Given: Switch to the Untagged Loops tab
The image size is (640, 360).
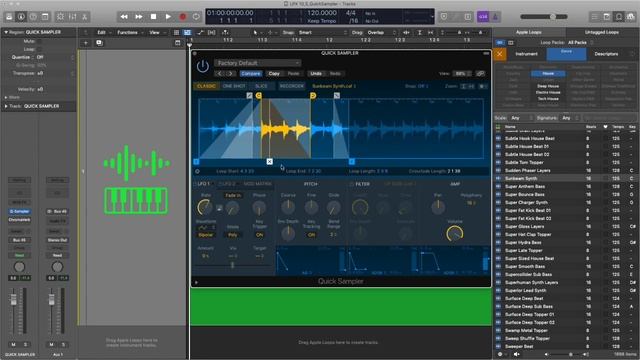Looking at the screenshot, I should coord(602,32).
